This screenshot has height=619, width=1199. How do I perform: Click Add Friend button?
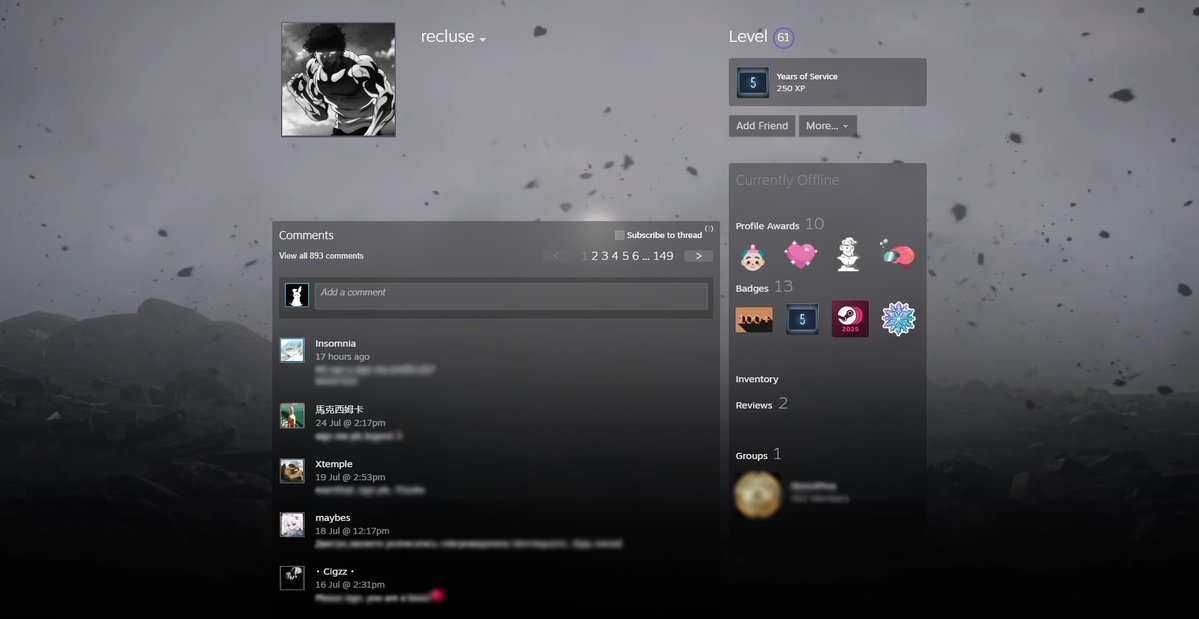tap(762, 126)
